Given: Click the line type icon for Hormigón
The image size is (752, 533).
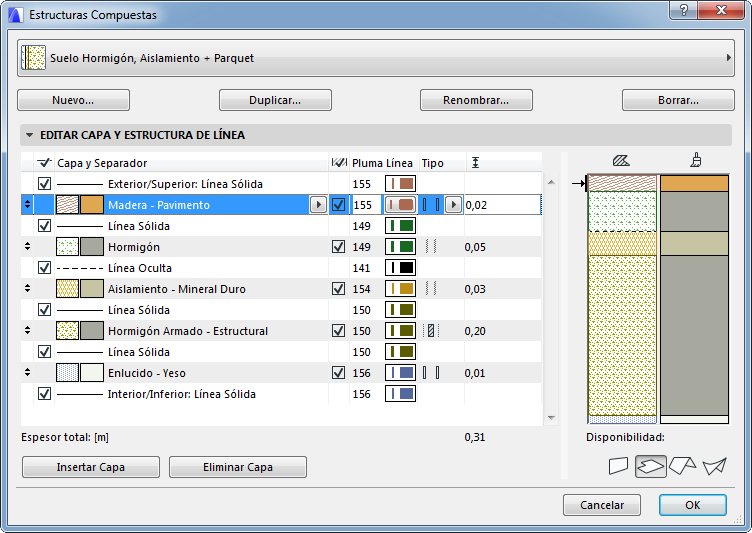Looking at the screenshot, I should point(431,247).
